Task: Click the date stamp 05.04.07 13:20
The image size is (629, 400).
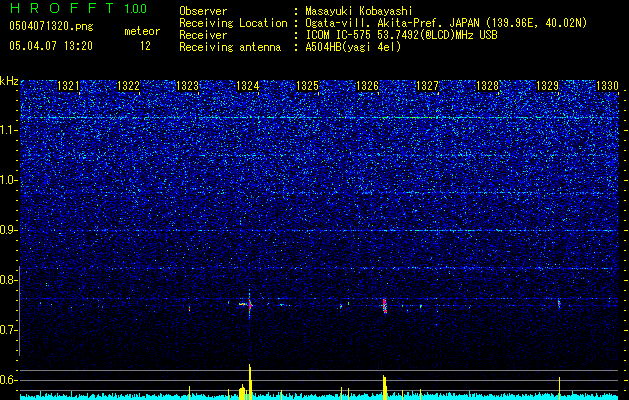Action: [51, 46]
